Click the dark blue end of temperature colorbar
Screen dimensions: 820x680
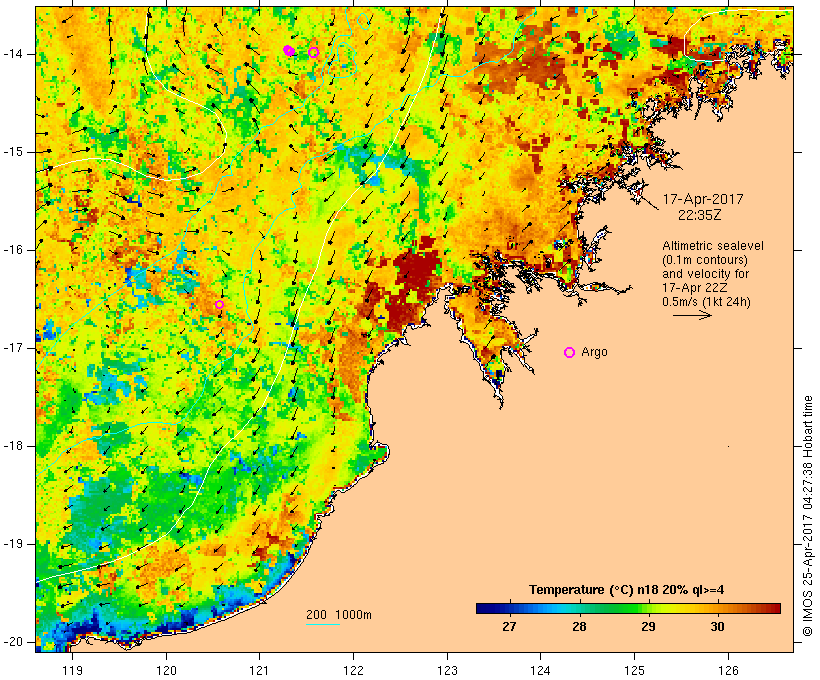coord(486,608)
